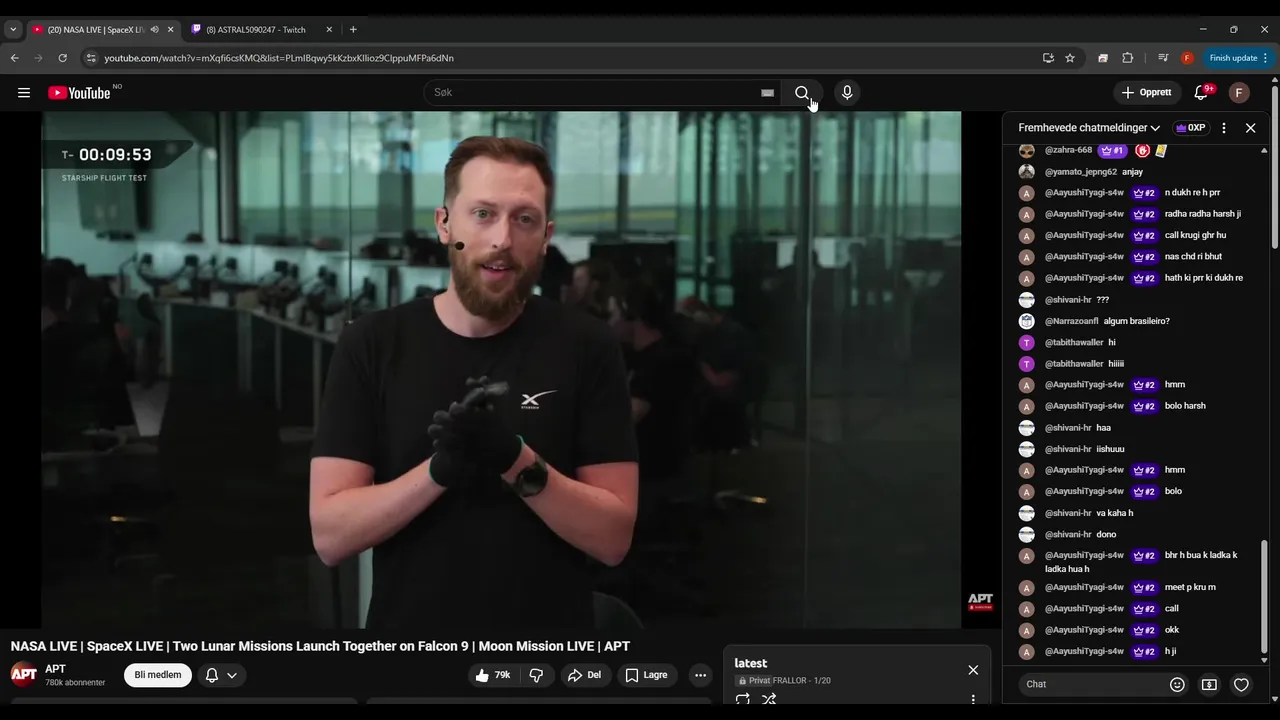1280x720 pixels.
Task: Click @yamato_jepng62 message 'anjay'
Action: 1132,172
